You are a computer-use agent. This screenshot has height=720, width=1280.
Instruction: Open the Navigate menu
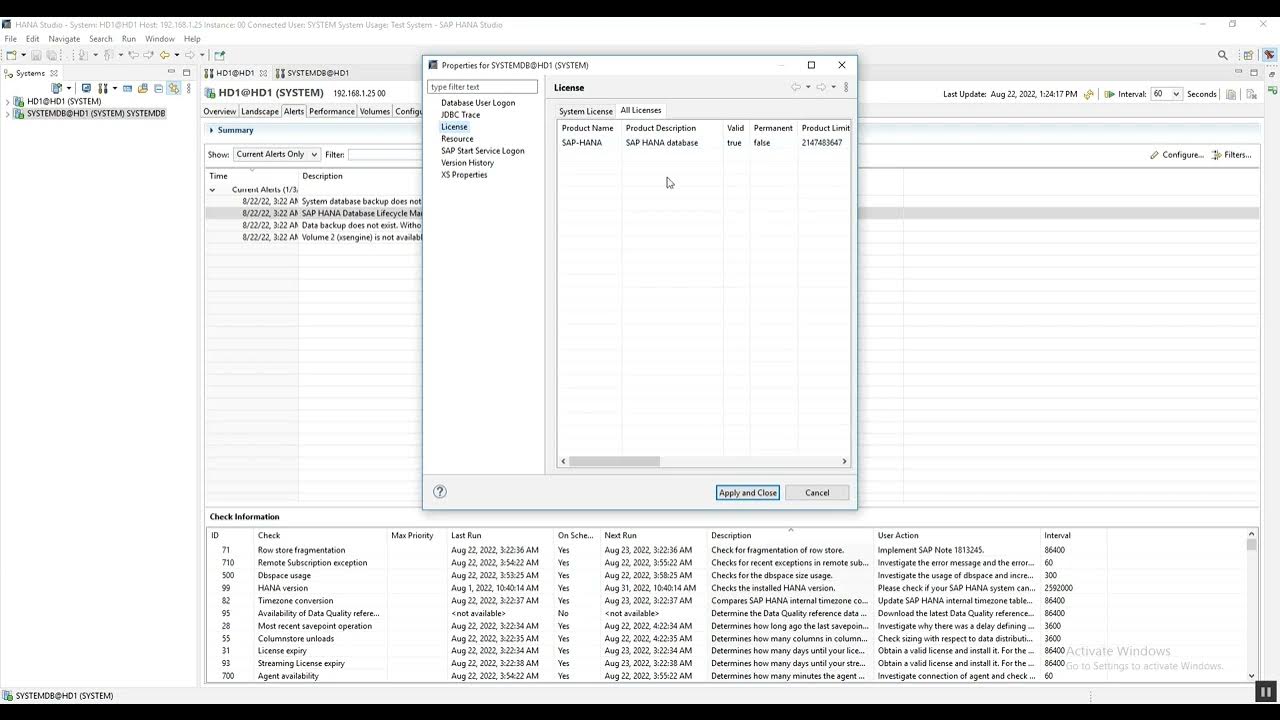64,39
